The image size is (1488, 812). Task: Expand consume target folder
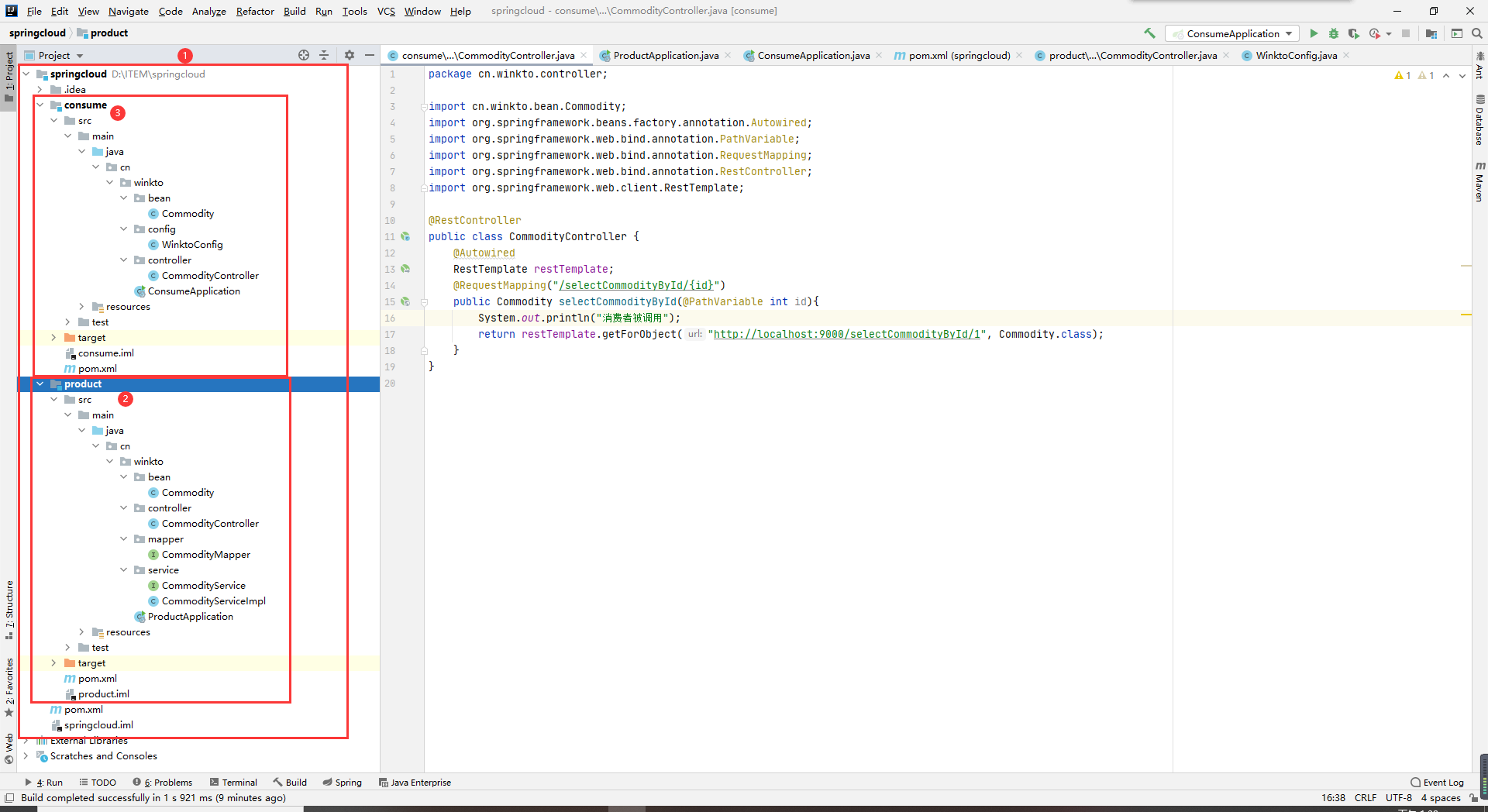click(x=54, y=337)
